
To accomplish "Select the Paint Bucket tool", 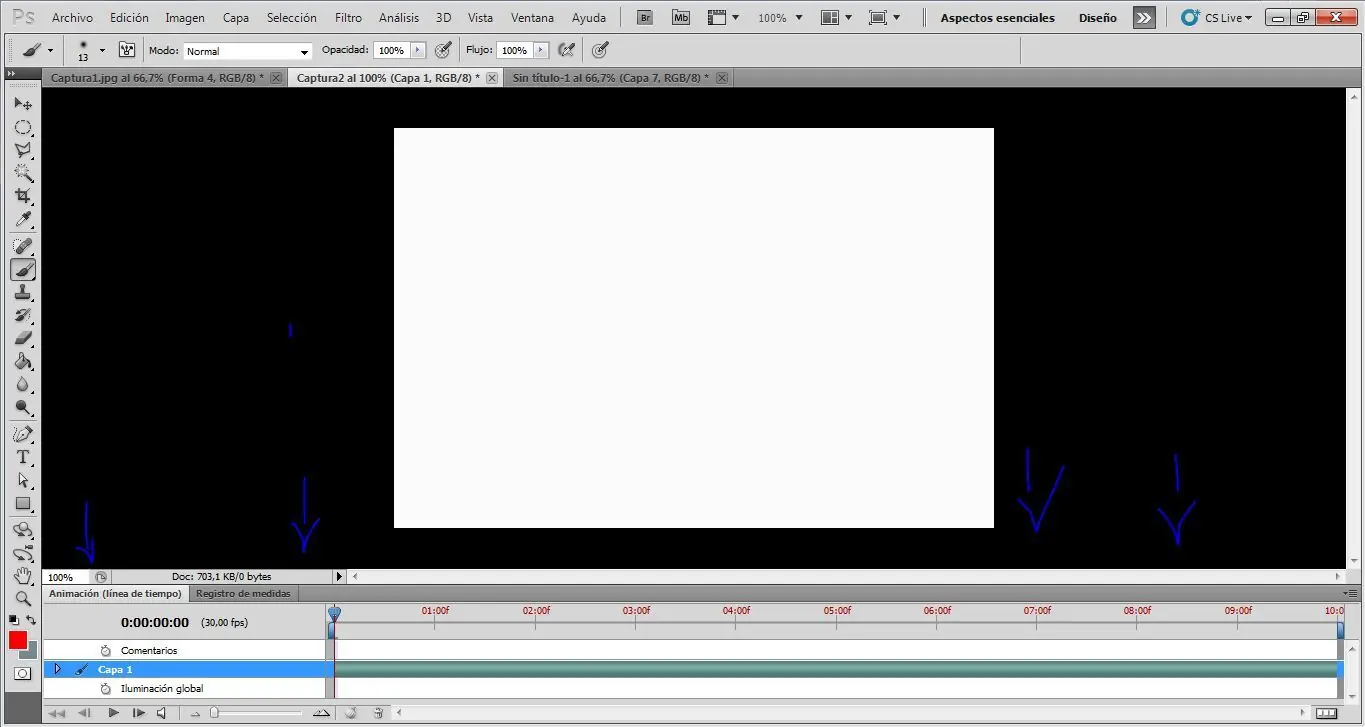I will click(x=22, y=361).
